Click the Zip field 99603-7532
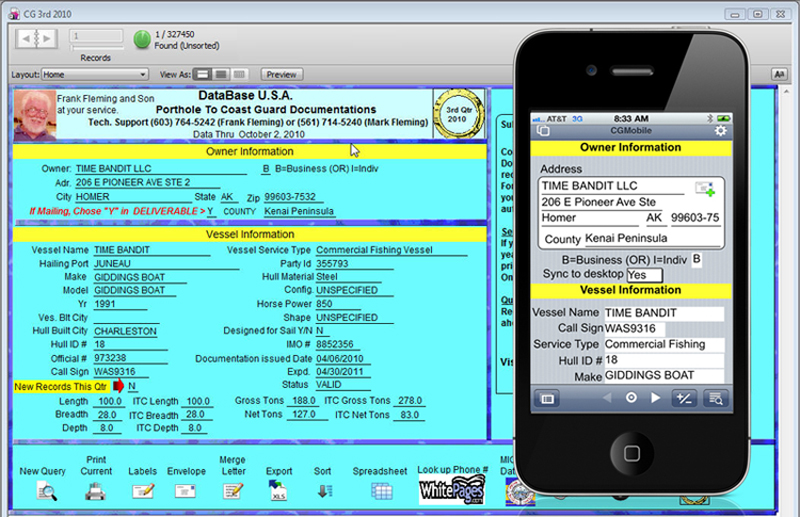The image size is (800, 517). (293, 197)
